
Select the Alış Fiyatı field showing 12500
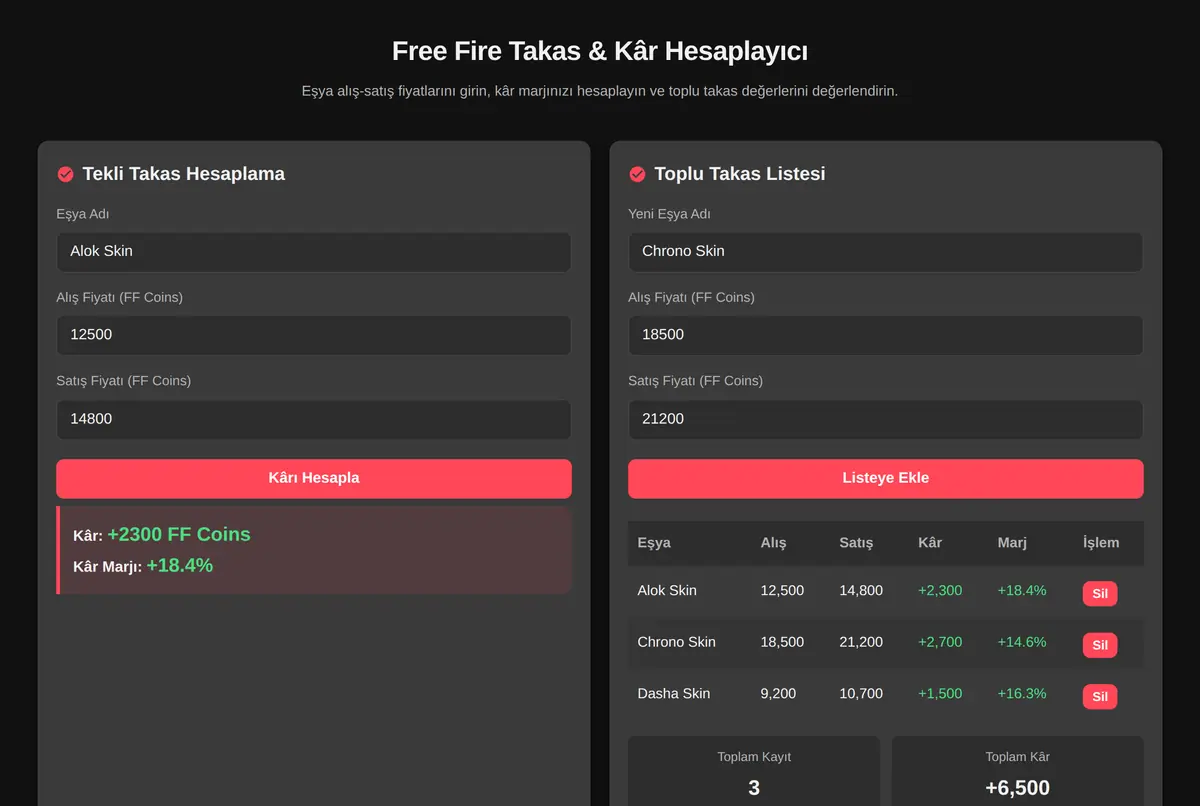point(314,335)
